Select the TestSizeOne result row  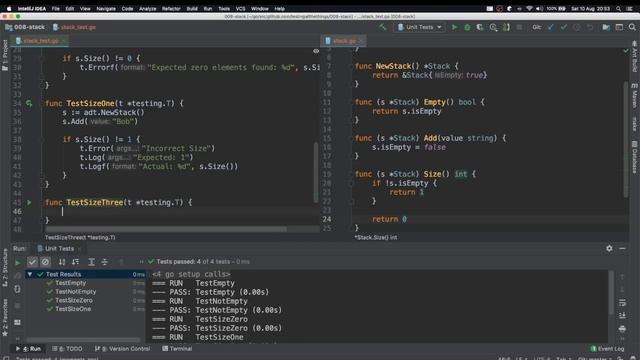tap(86, 309)
